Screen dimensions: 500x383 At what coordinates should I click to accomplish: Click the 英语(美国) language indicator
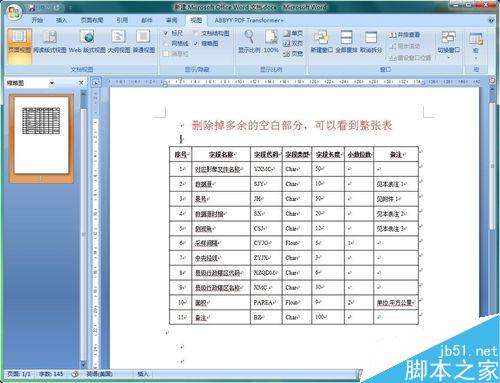coord(99,374)
